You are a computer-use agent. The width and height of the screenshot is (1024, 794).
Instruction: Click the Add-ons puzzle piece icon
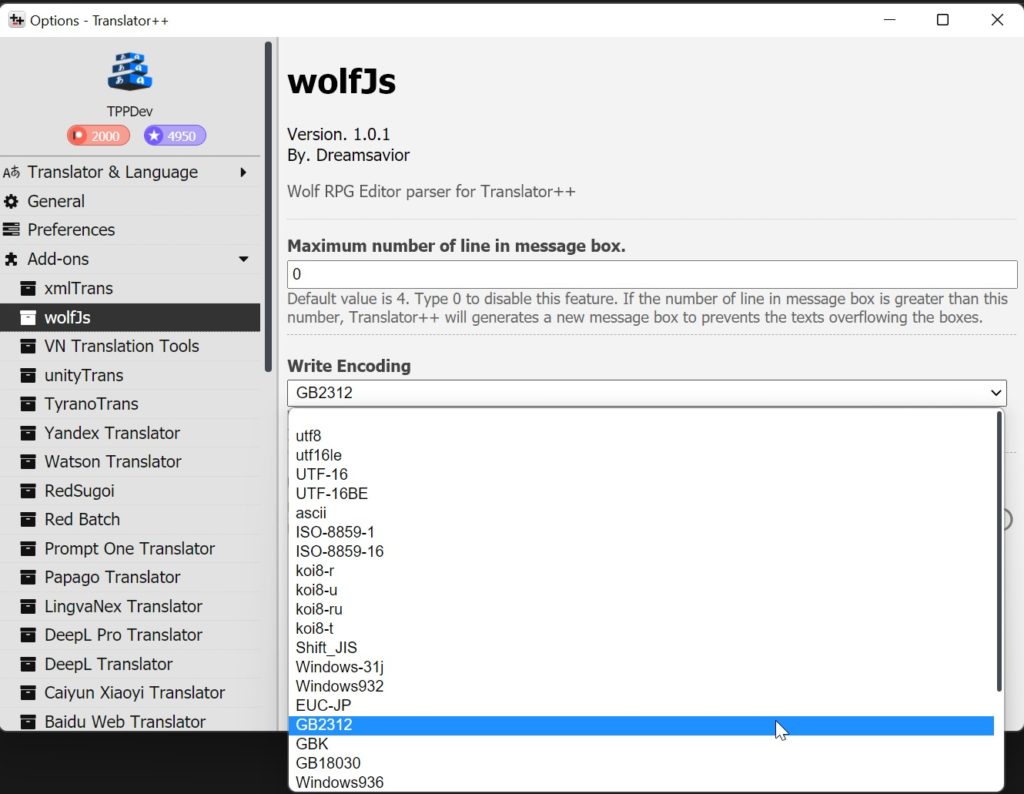pos(11,259)
